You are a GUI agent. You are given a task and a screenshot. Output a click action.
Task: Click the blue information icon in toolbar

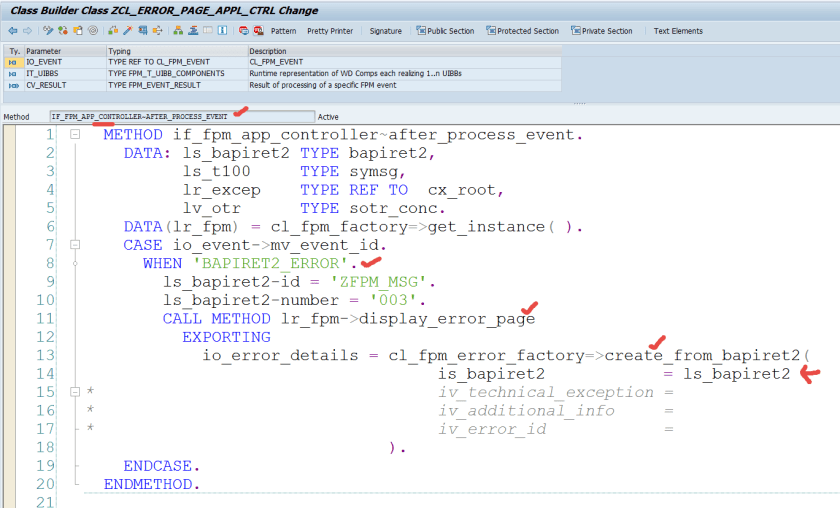220,31
